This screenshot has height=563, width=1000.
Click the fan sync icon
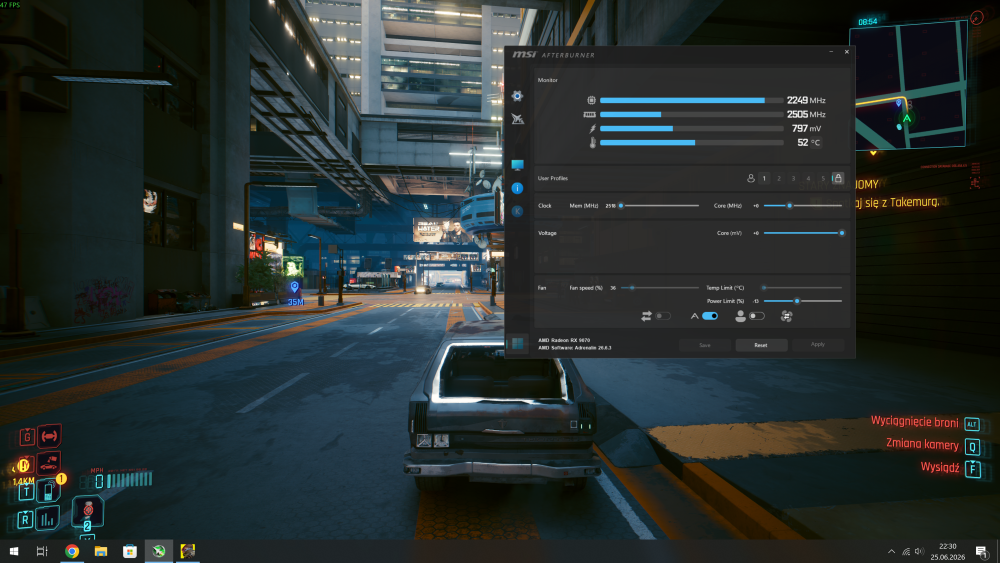click(786, 316)
